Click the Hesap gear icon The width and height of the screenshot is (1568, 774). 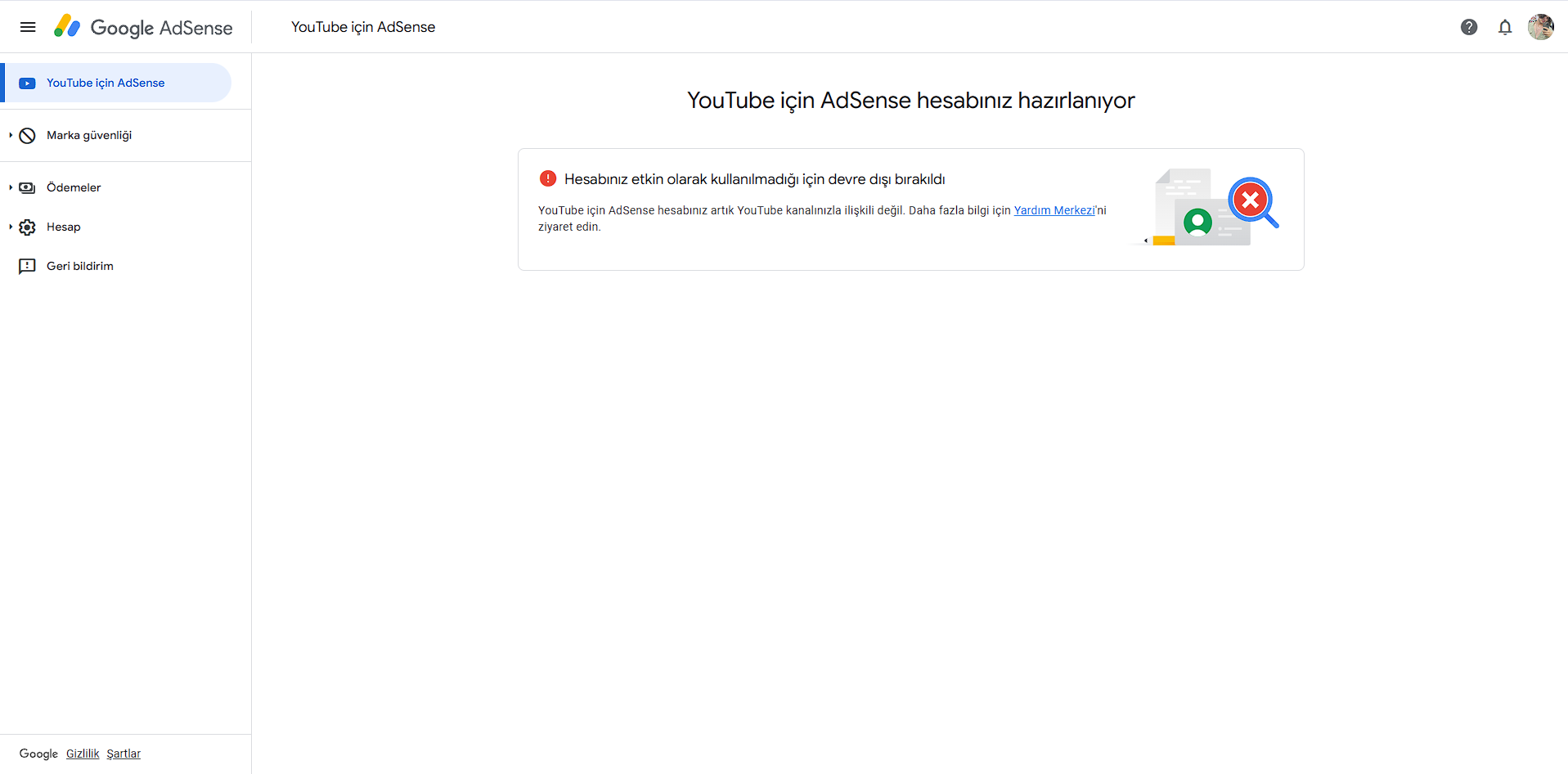point(27,227)
